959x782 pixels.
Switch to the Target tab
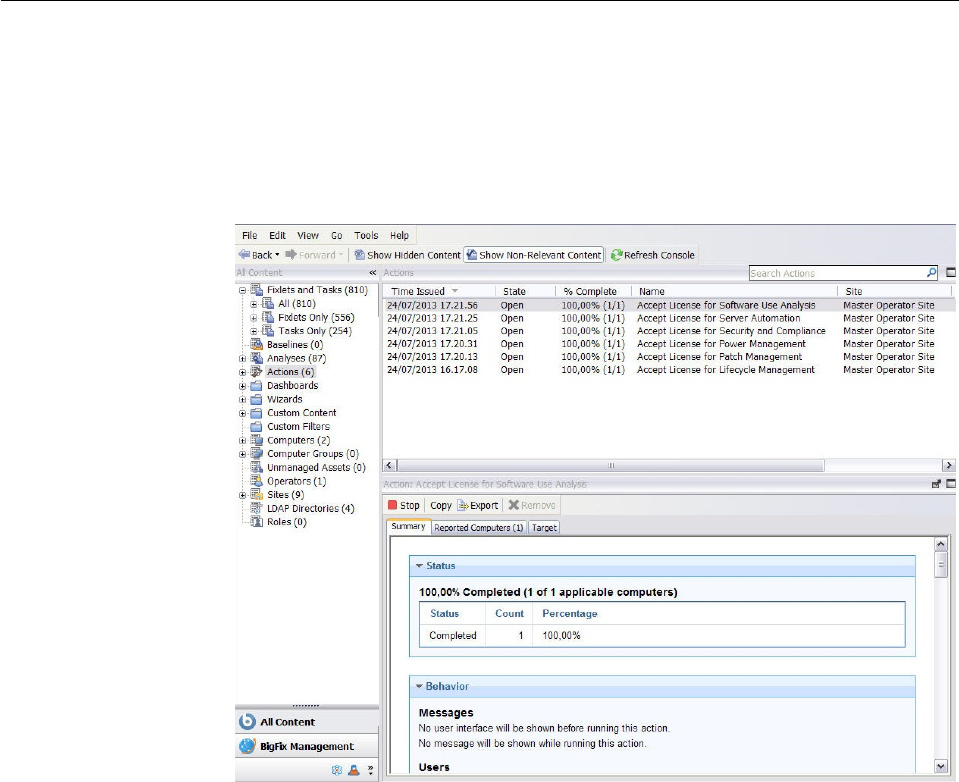tap(544, 528)
